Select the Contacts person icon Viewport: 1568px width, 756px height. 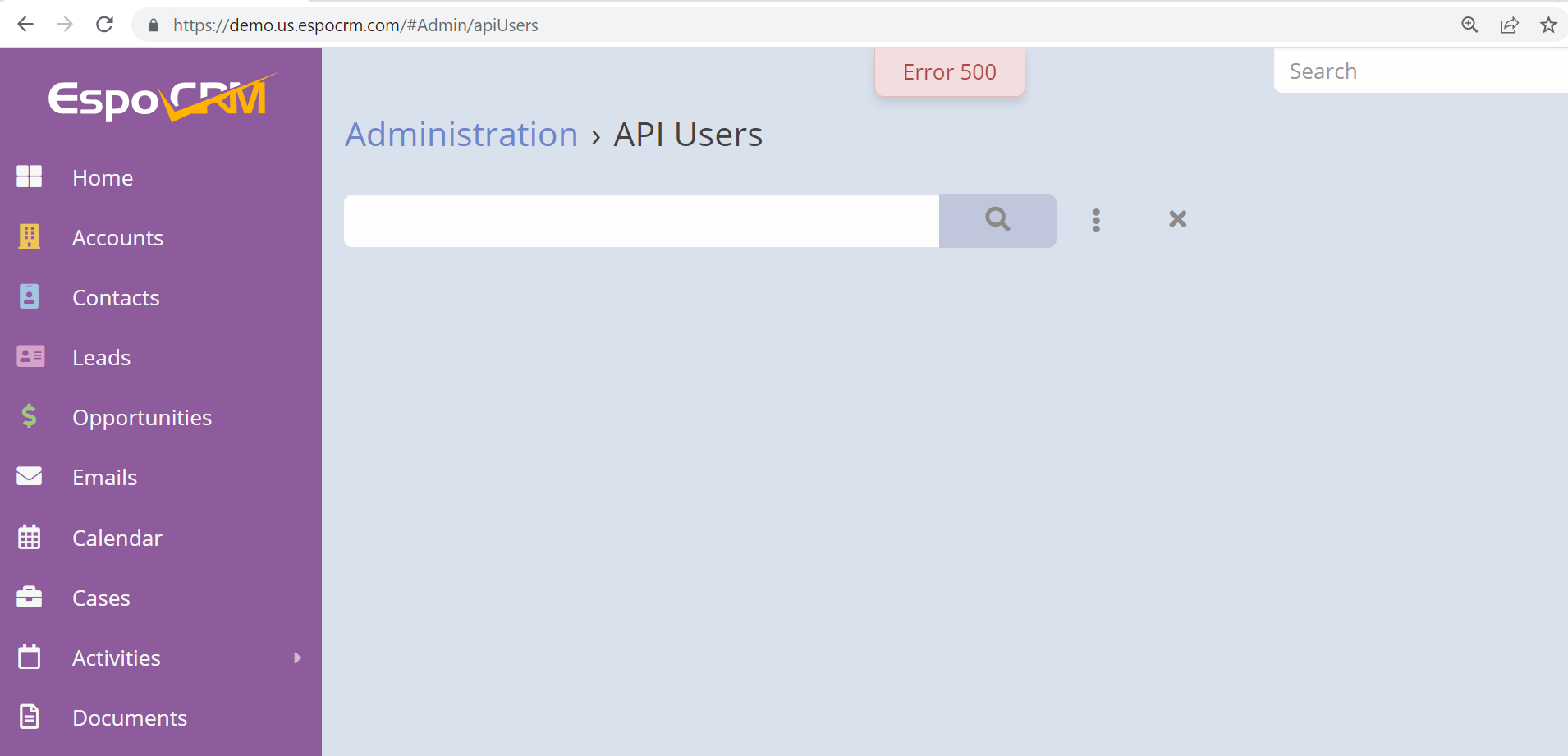point(29,296)
